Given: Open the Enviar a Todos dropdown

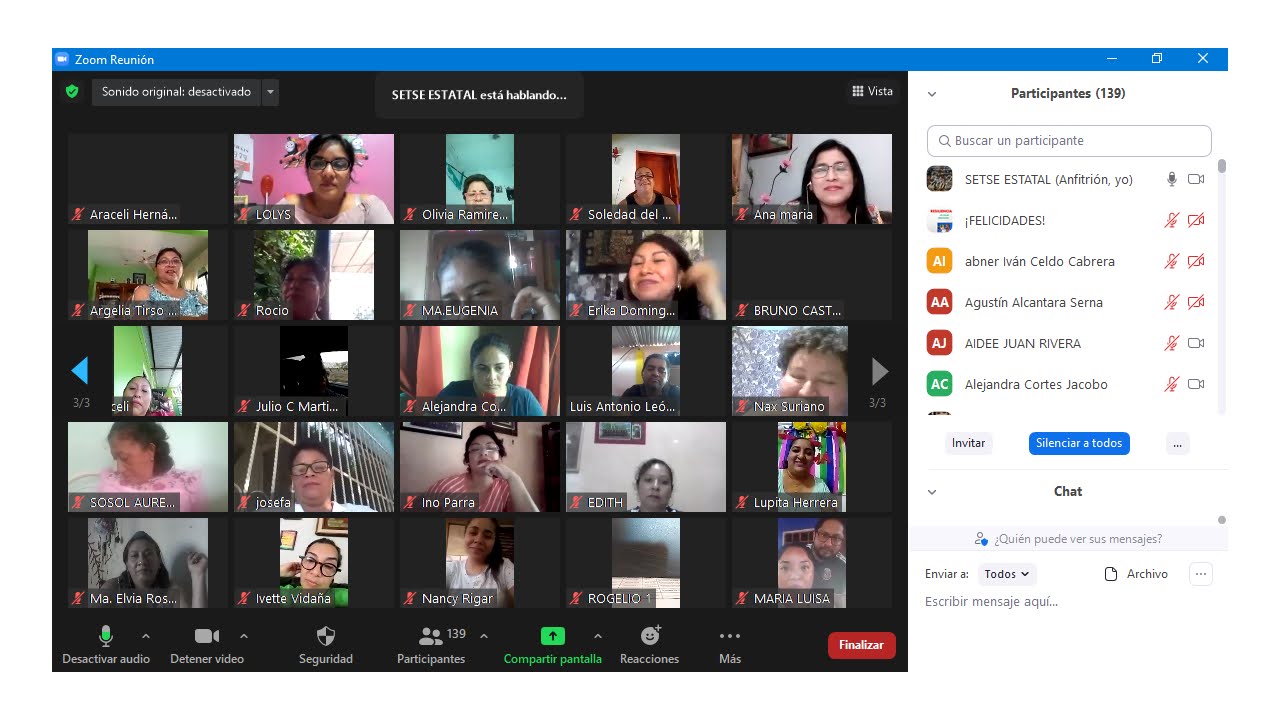Looking at the screenshot, I should click(1007, 574).
